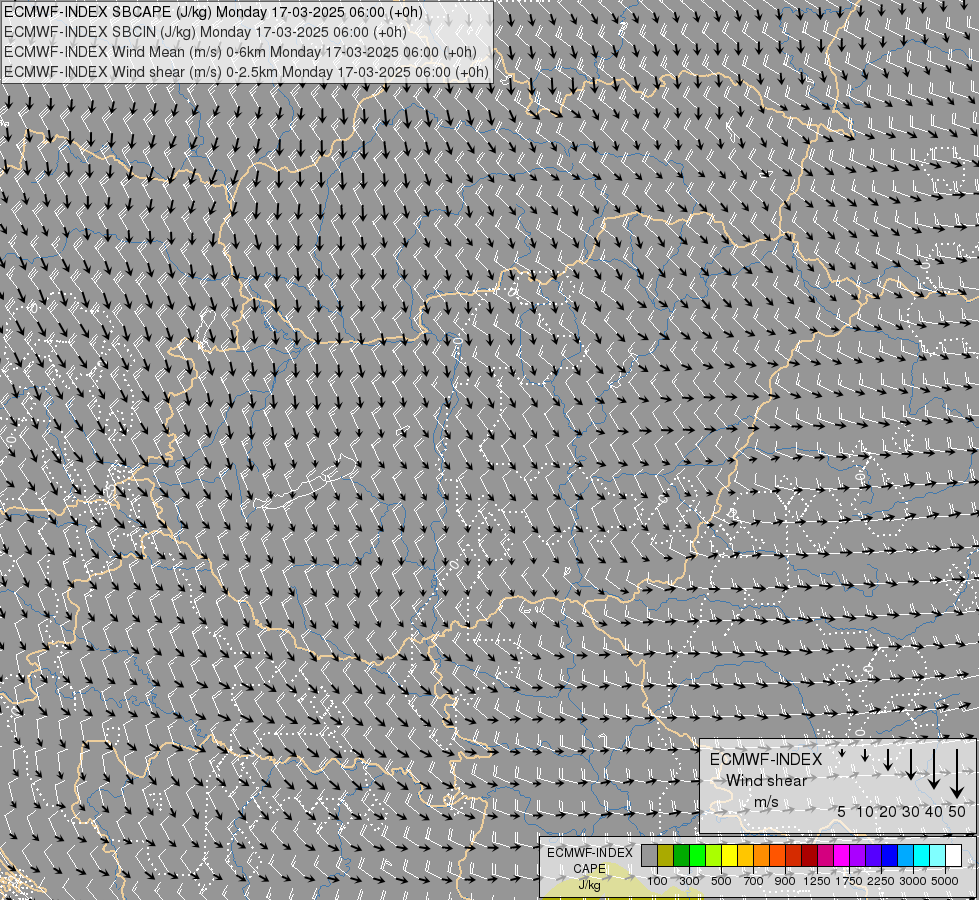Click the 50 label in wind shear legend
This screenshot has height=900, width=979.
tap(957, 811)
